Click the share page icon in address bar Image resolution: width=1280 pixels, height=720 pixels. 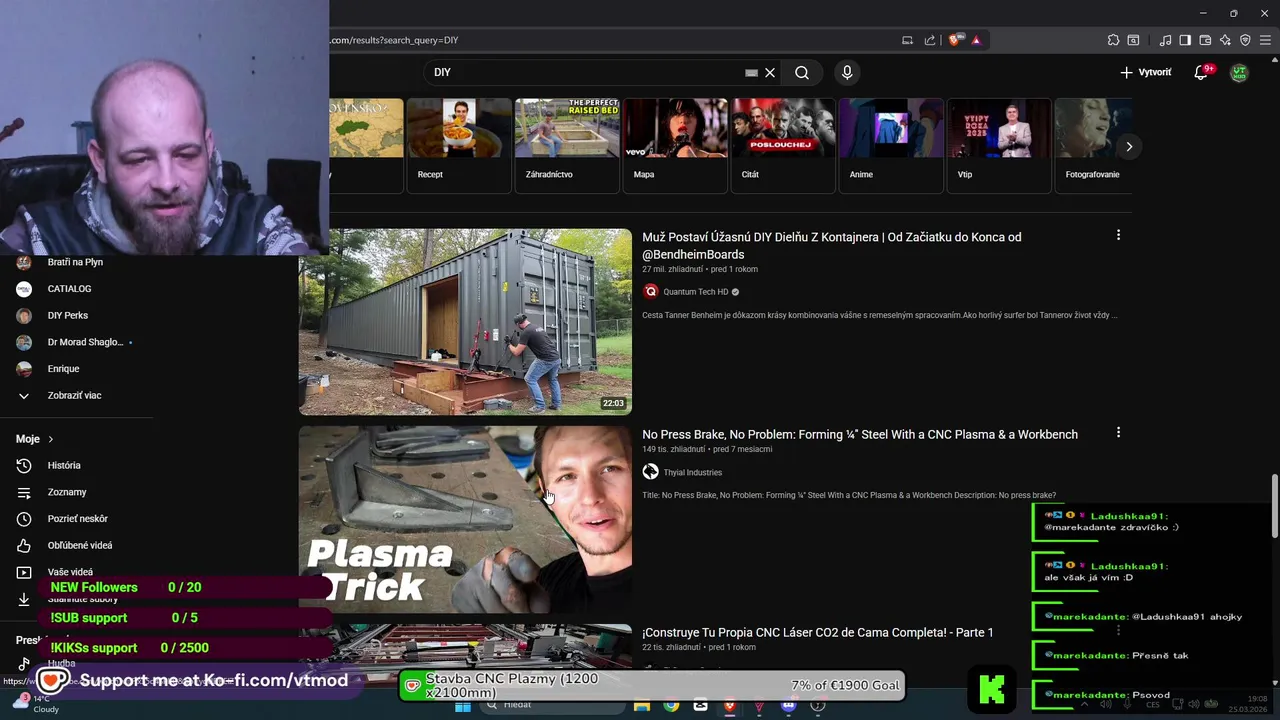930,40
